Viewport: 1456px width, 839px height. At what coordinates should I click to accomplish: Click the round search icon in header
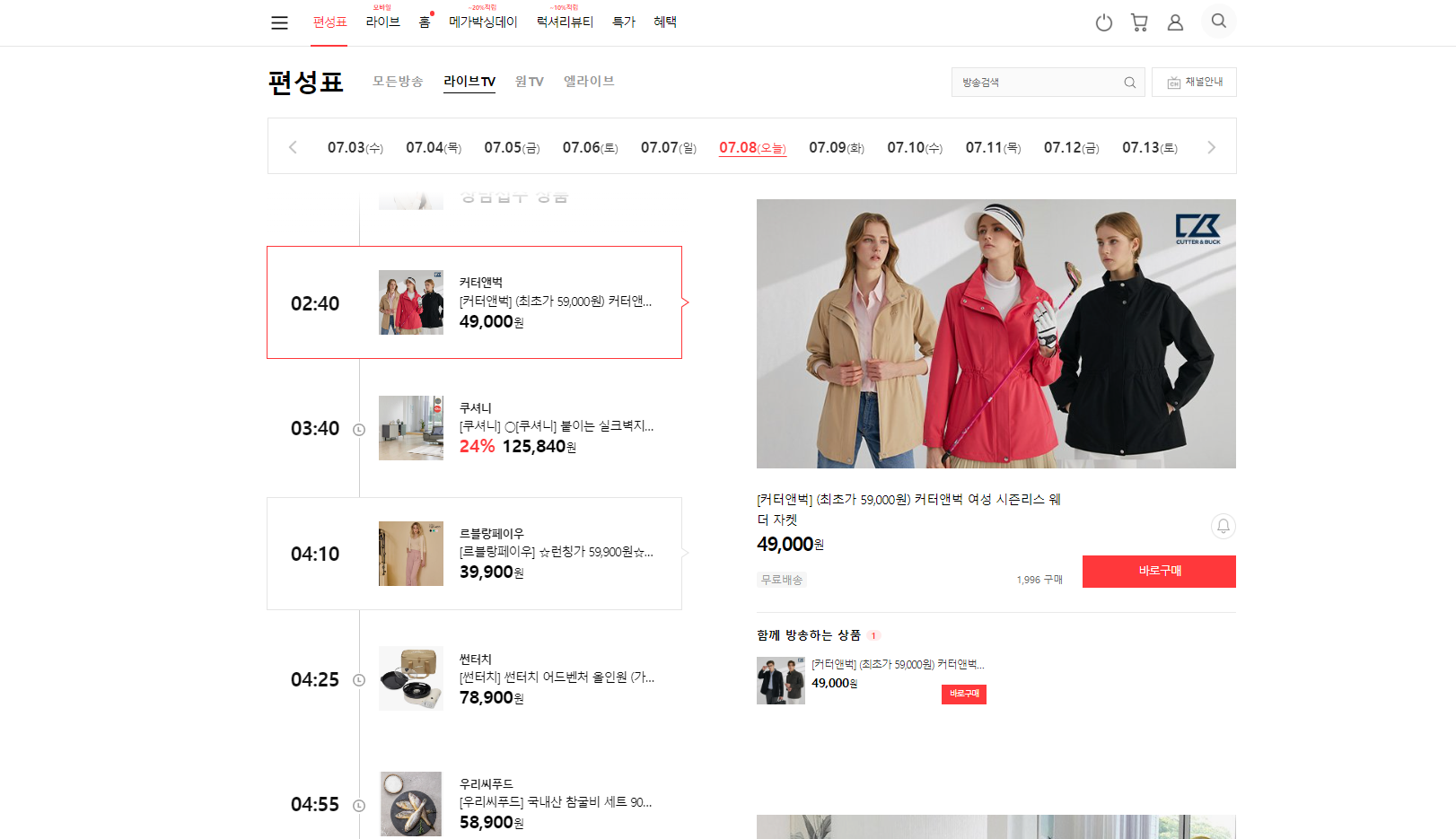pos(1218,21)
